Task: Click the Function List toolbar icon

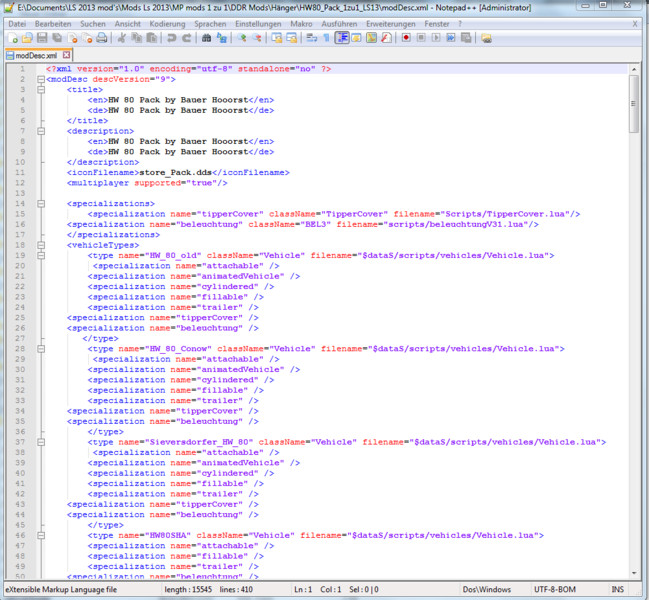Action: (386, 38)
